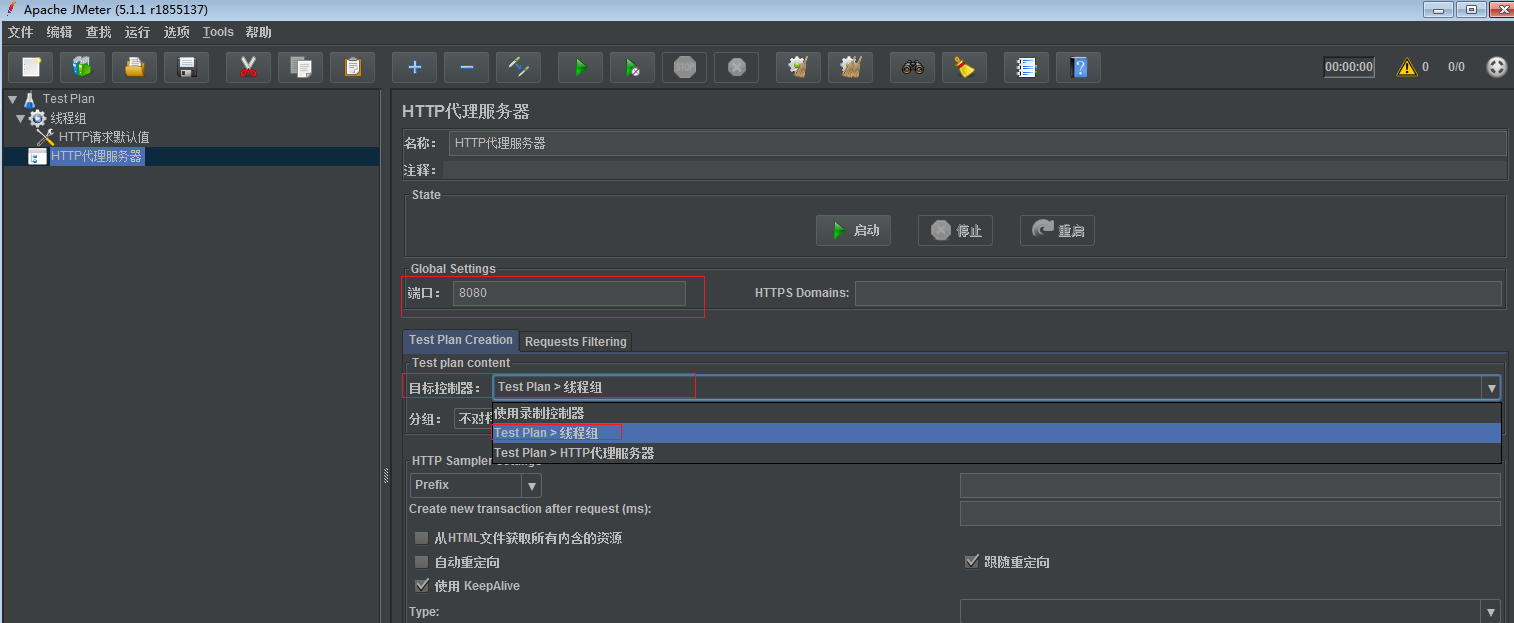Copy the selected element via toolbar icon
1514x623 pixels.
[x=301, y=67]
